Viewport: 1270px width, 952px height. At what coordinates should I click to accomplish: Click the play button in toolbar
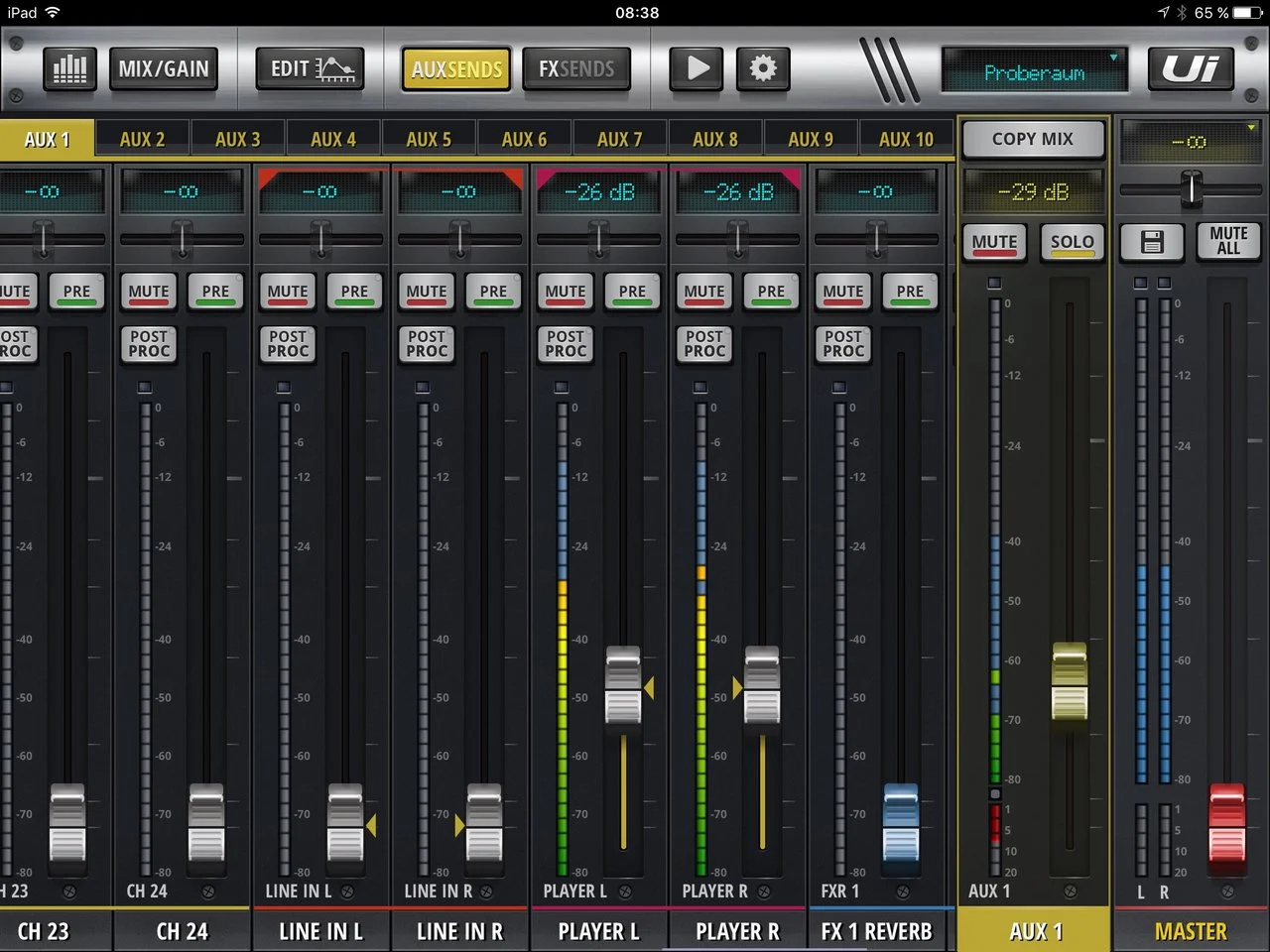[x=698, y=68]
